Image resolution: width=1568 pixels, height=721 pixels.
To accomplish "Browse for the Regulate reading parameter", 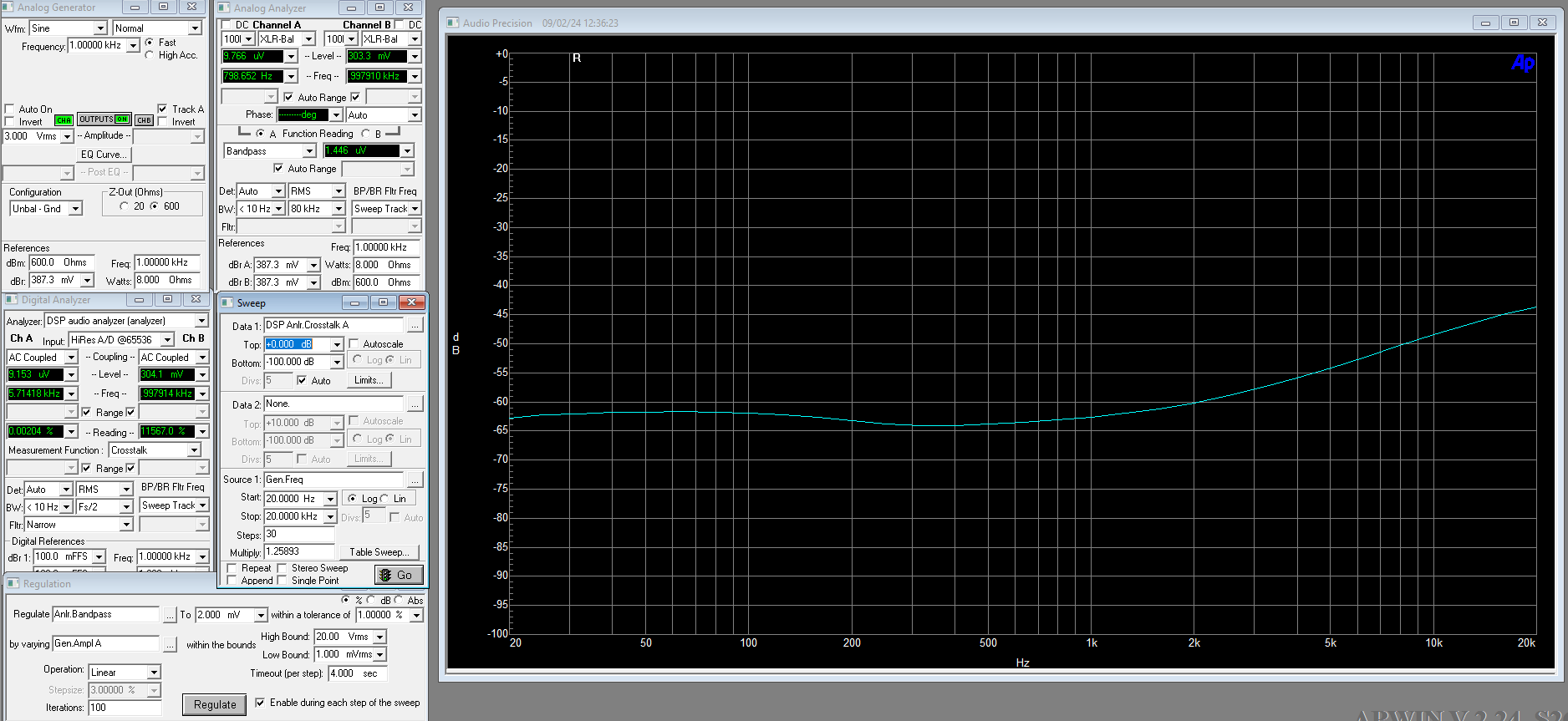I will 170,615.
